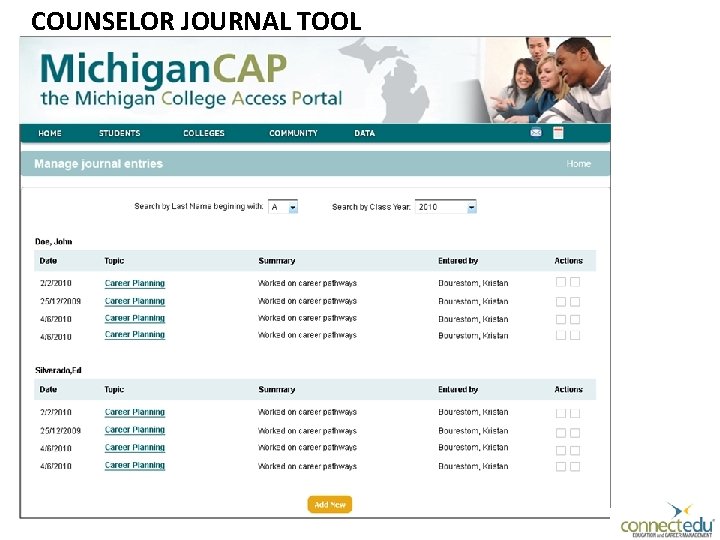Screen dimensions: 720x540
Task: Click second Actions box in Doe's 2/2/2010 row
Action: tap(575, 282)
